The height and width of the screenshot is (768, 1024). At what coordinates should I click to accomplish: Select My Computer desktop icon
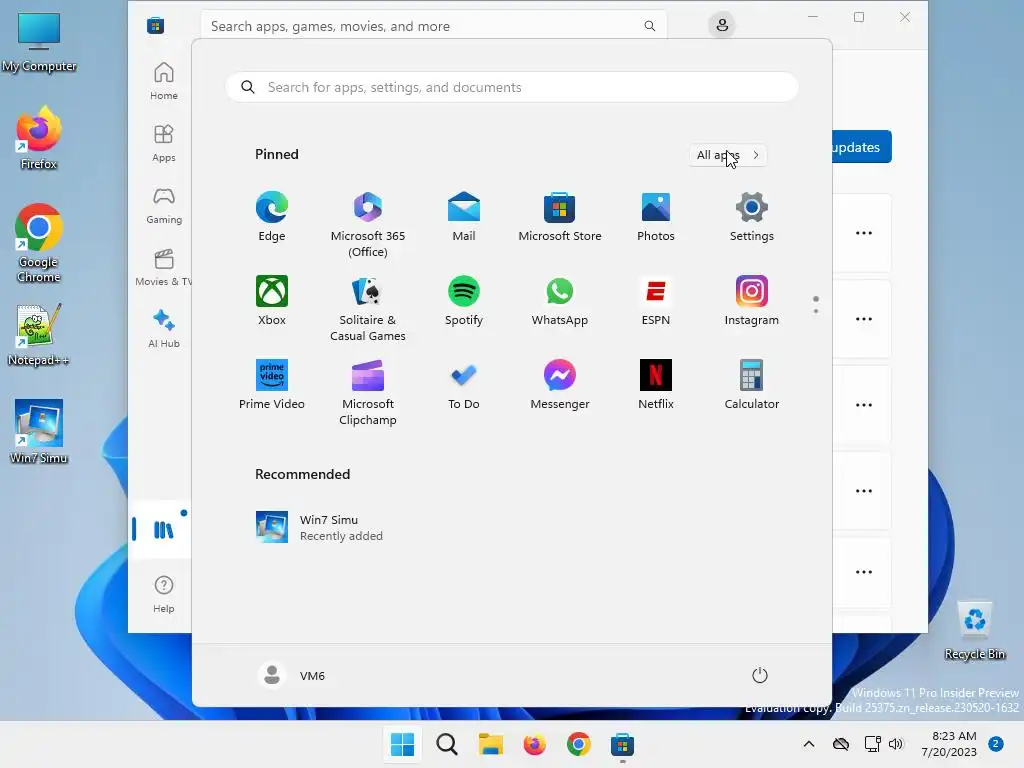tap(39, 42)
